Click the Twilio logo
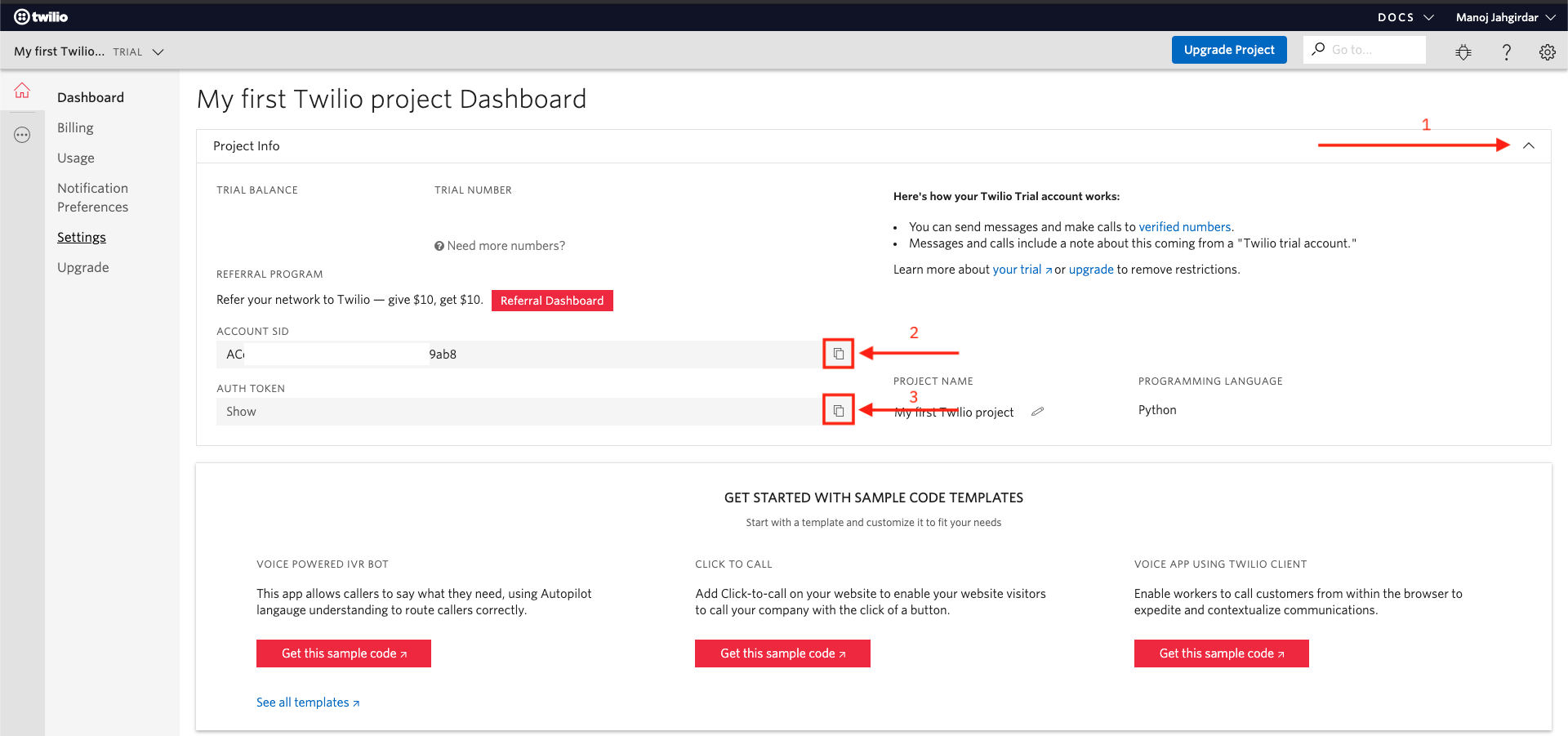The width and height of the screenshot is (1568, 736). (x=41, y=16)
